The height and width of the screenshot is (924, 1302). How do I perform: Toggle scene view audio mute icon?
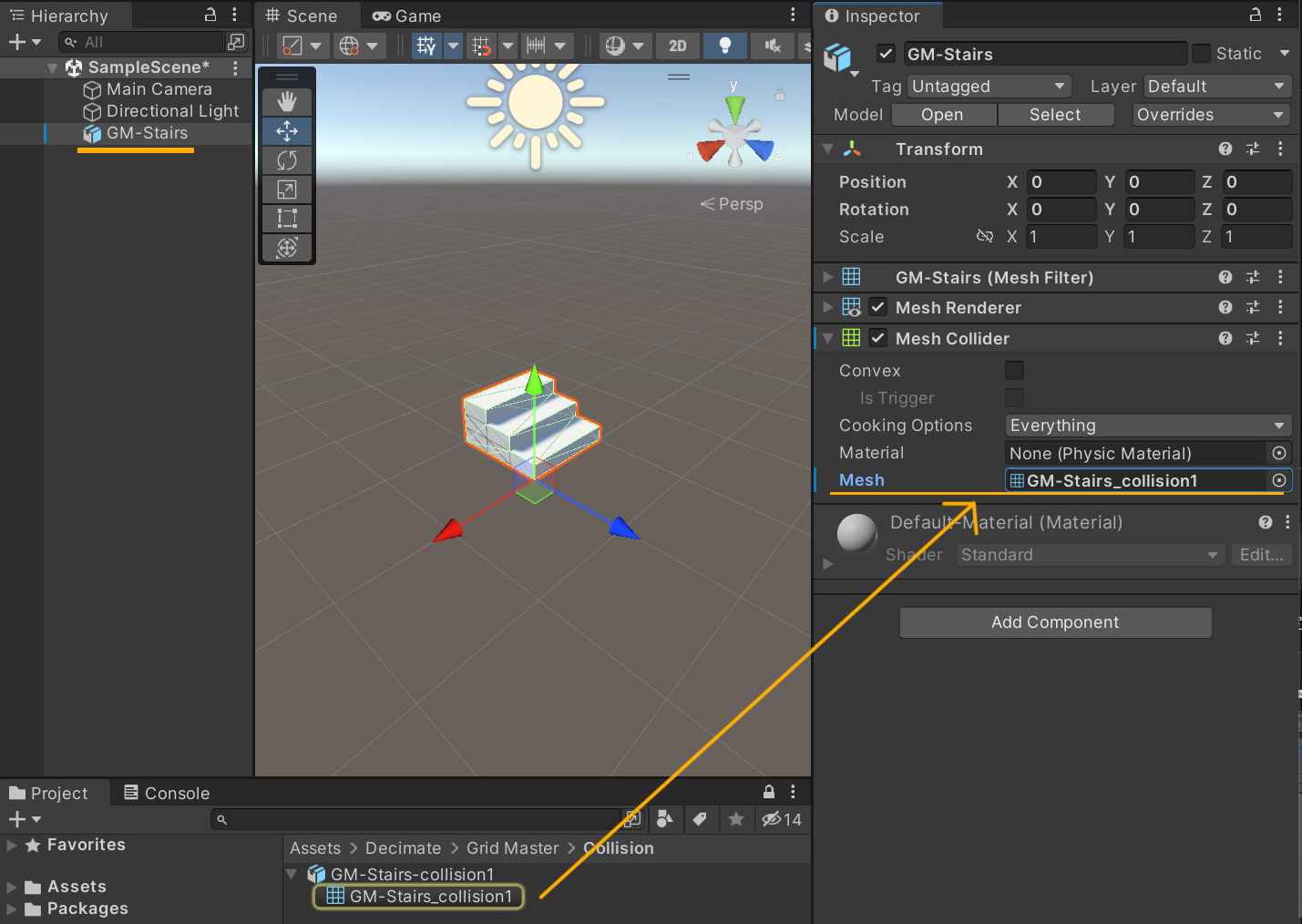pos(771,46)
